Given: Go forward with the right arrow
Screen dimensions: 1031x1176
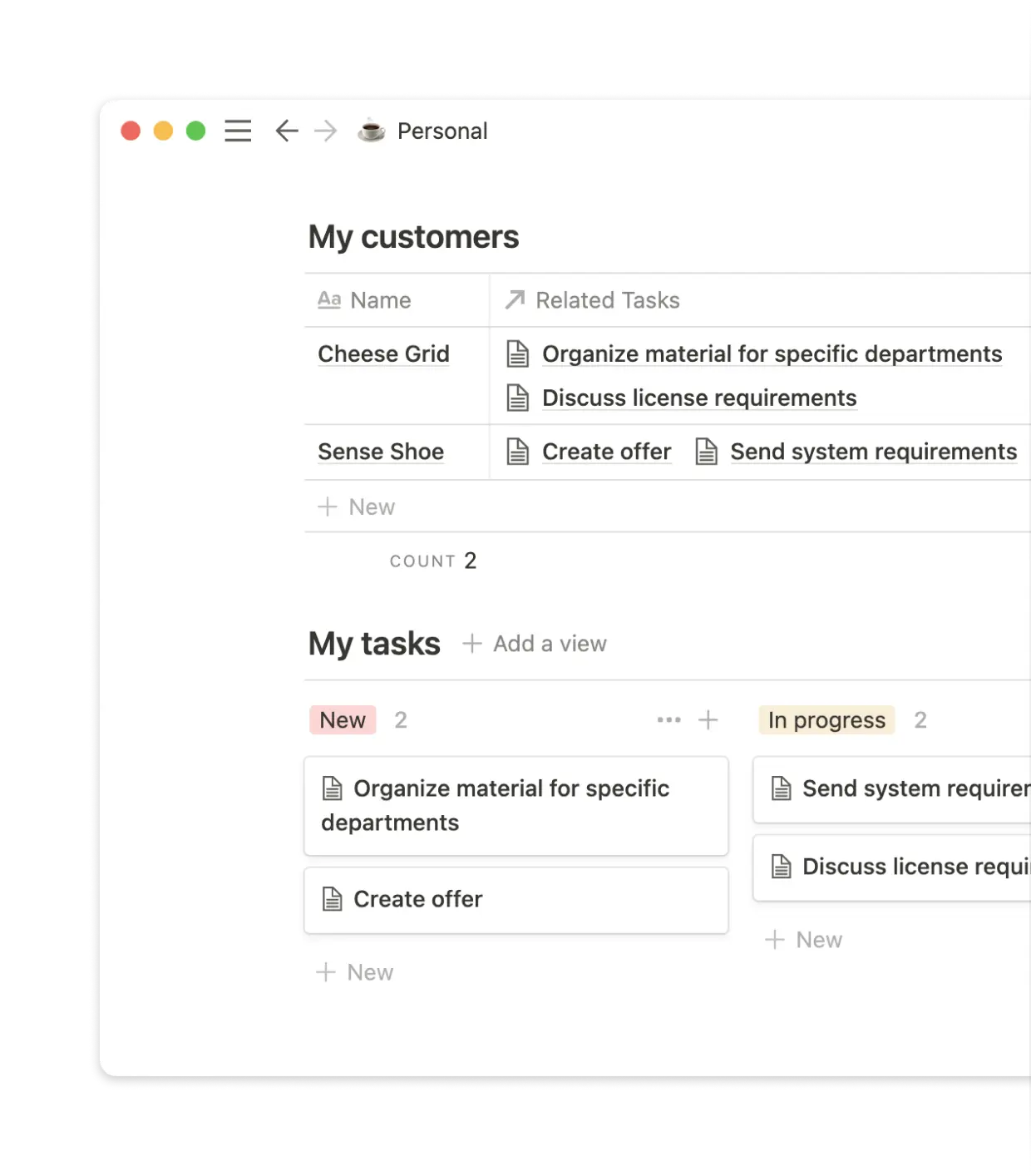Looking at the screenshot, I should 326,131.
